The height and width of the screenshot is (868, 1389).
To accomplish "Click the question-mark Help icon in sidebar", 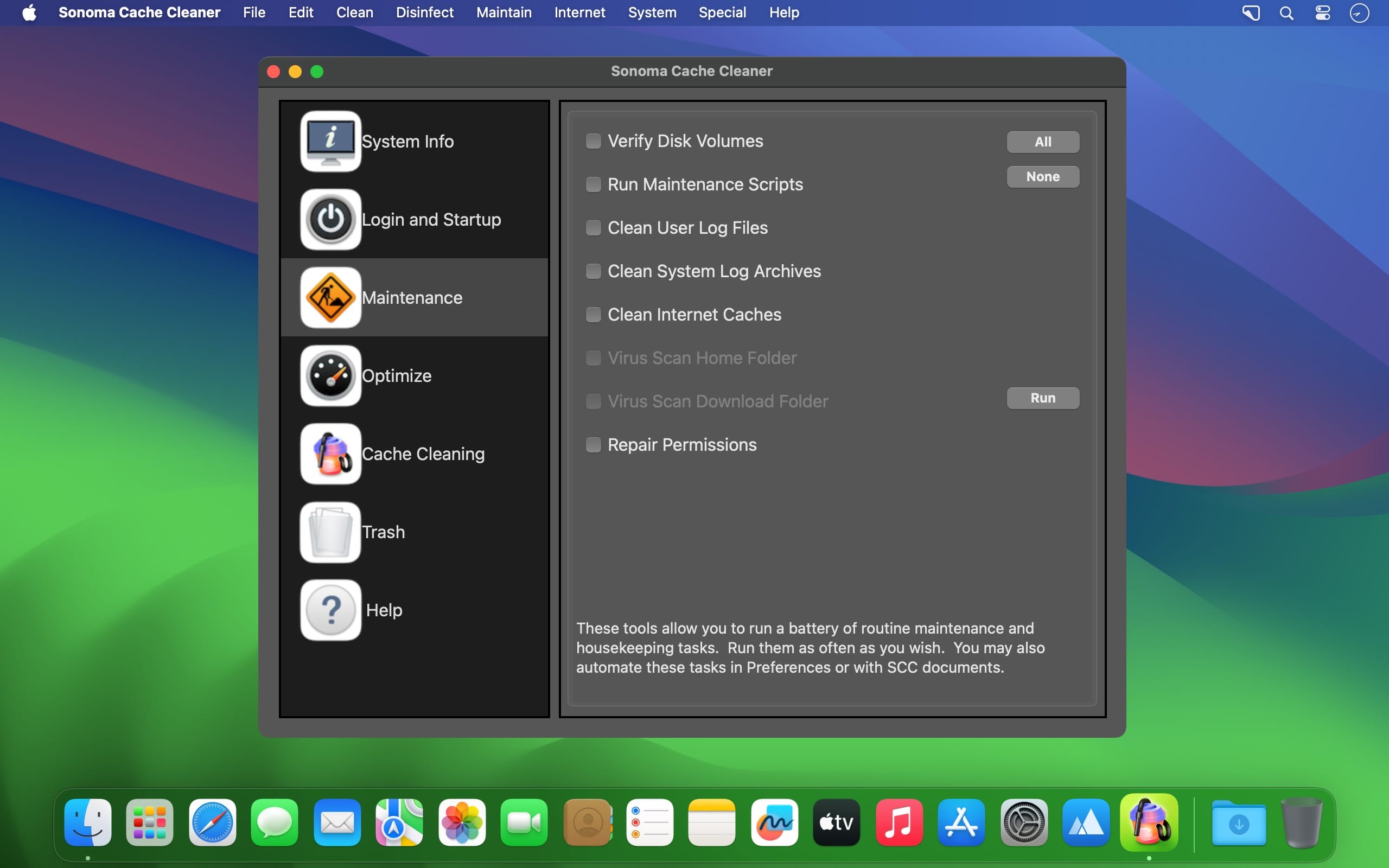I will [x=330, y=610].
